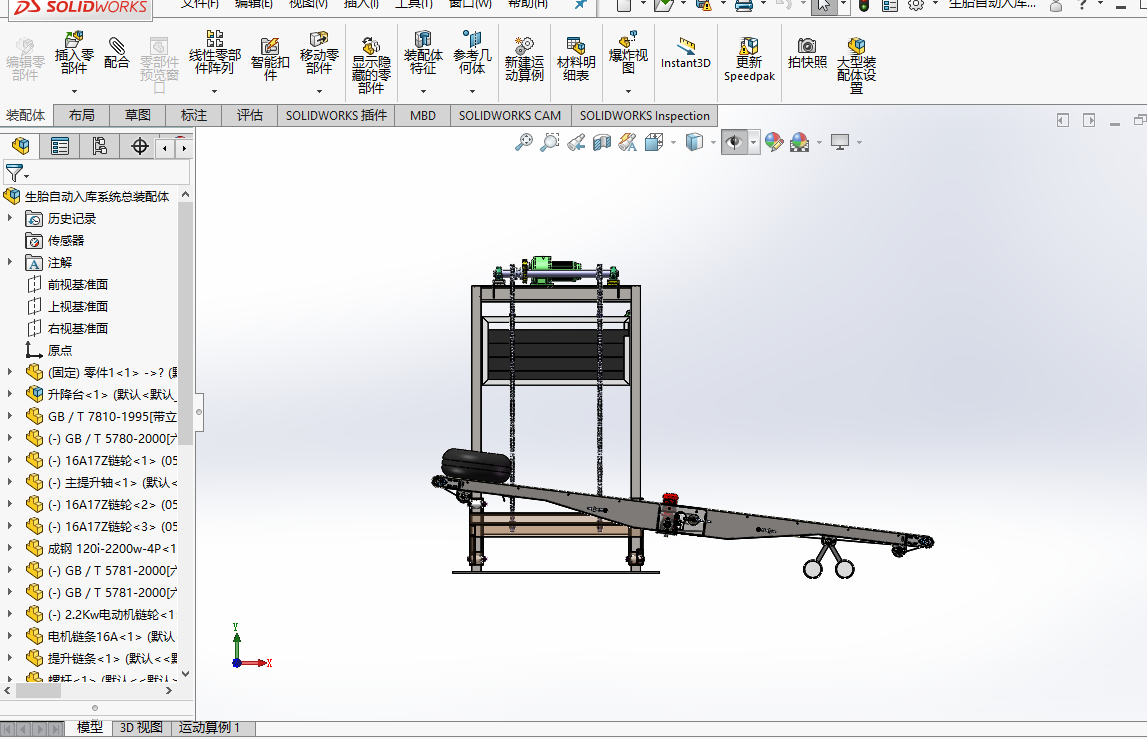Open the PropertyManager tab icon
This screenshot has height=739, width=1147.
click(60, 146)
